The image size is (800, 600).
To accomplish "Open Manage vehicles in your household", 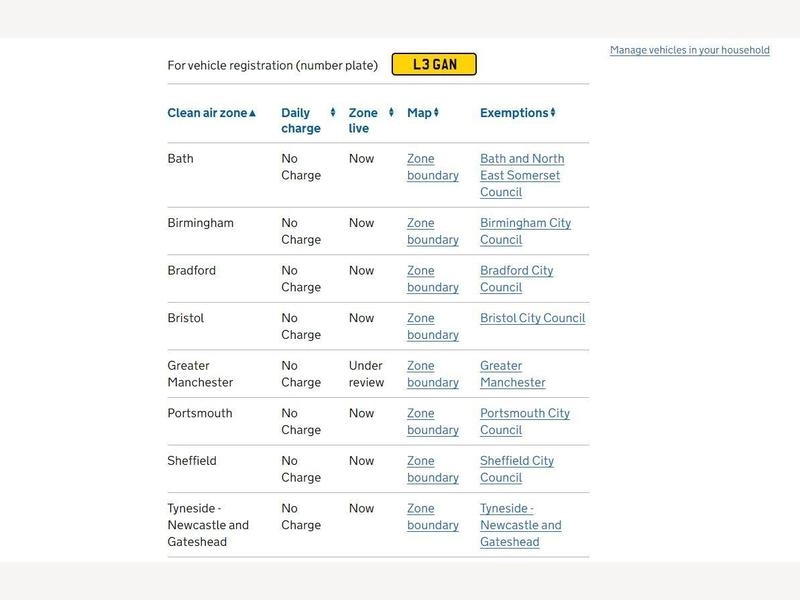I will coord(690,50).
